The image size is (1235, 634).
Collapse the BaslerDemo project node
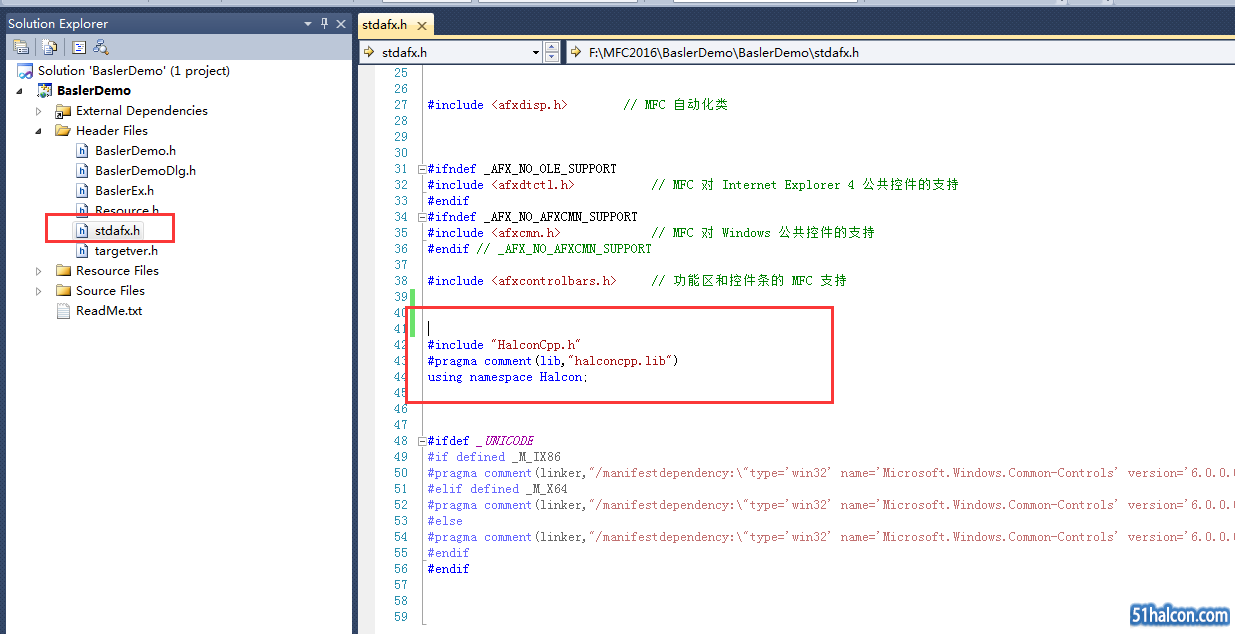[x=19, y=91]
